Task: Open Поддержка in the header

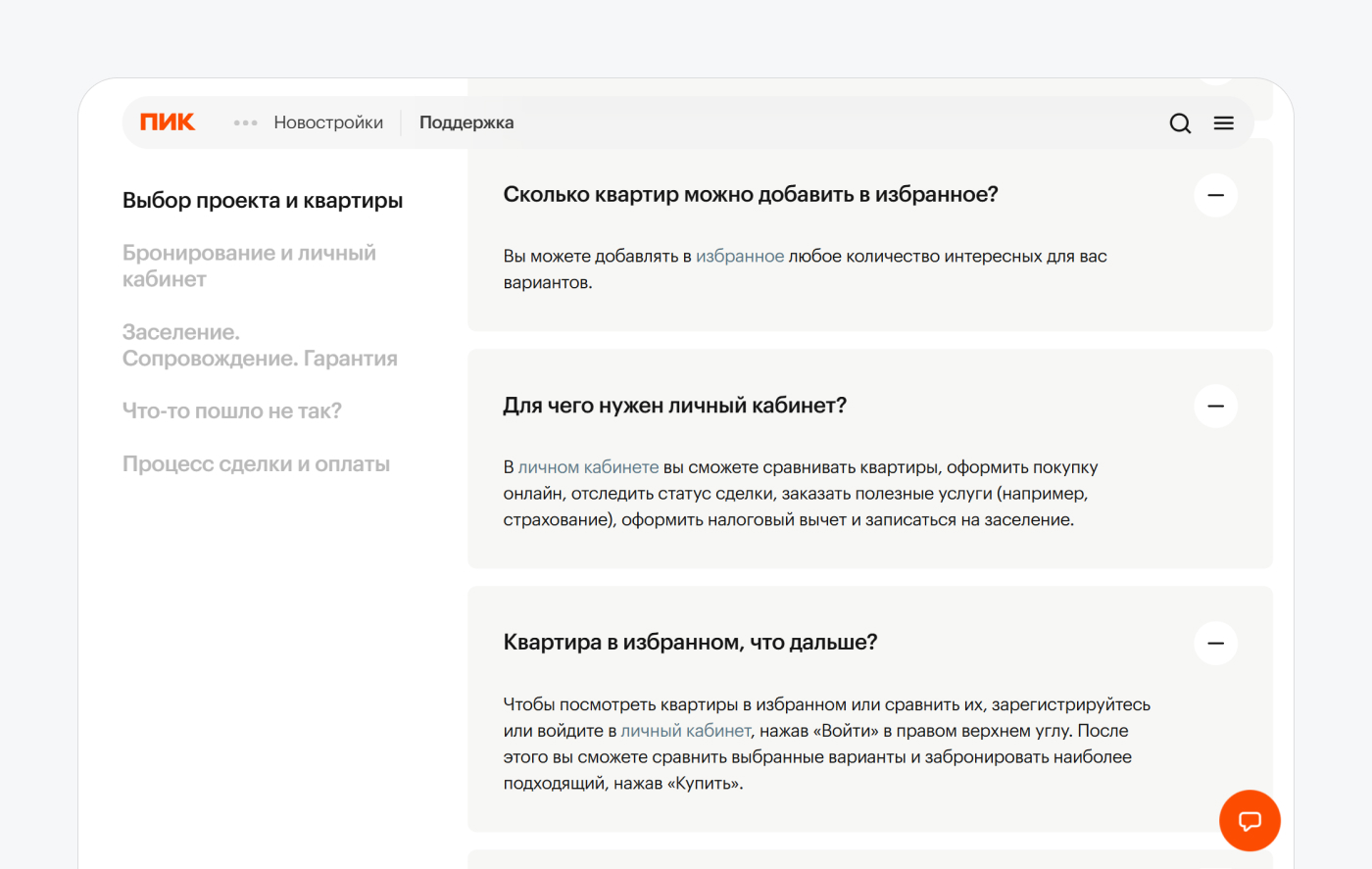Action: click(466, 122)
